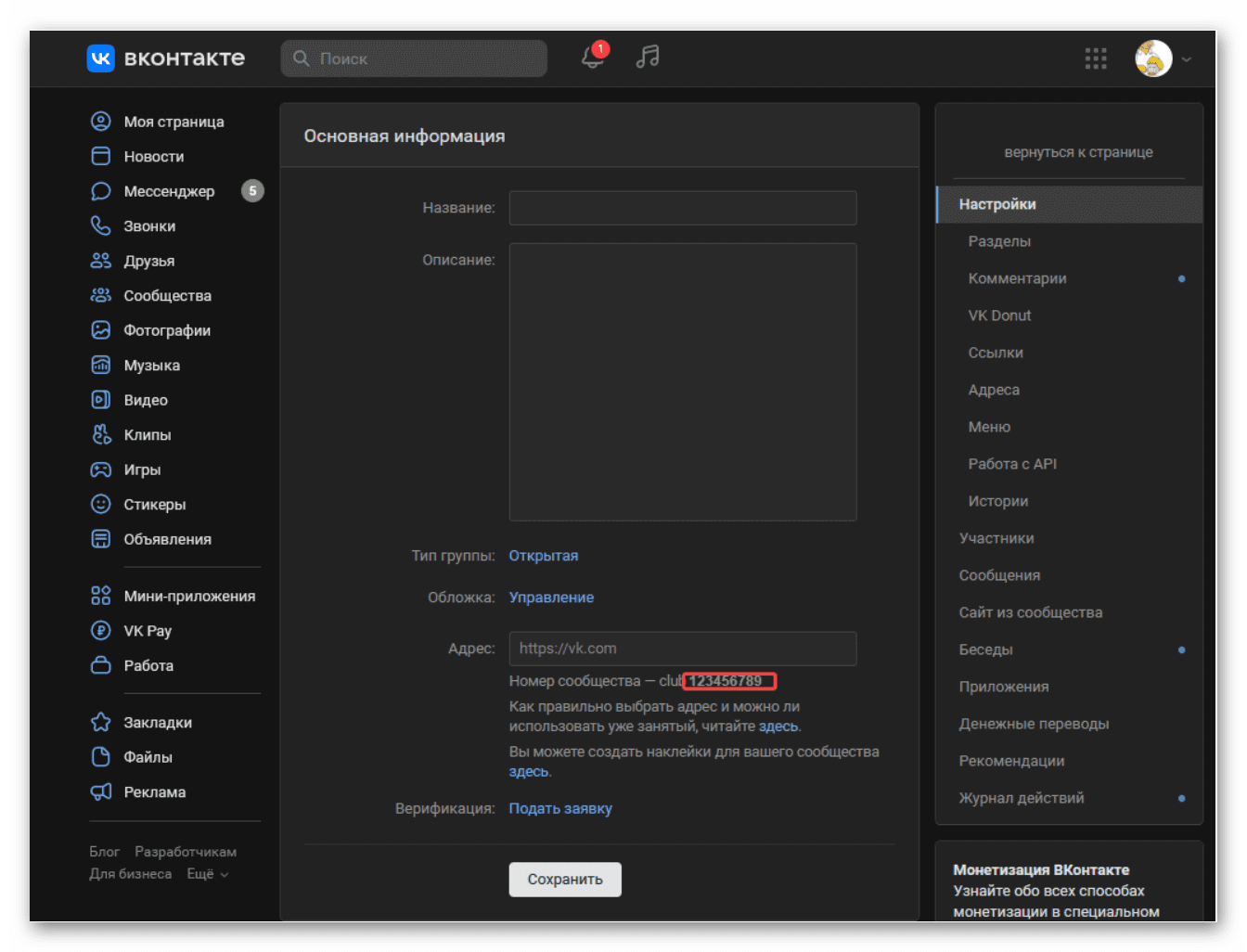The height and width of the screenshot is (952, 1247).
Task: Click the VK logo icon
Action: click(100, 58)
